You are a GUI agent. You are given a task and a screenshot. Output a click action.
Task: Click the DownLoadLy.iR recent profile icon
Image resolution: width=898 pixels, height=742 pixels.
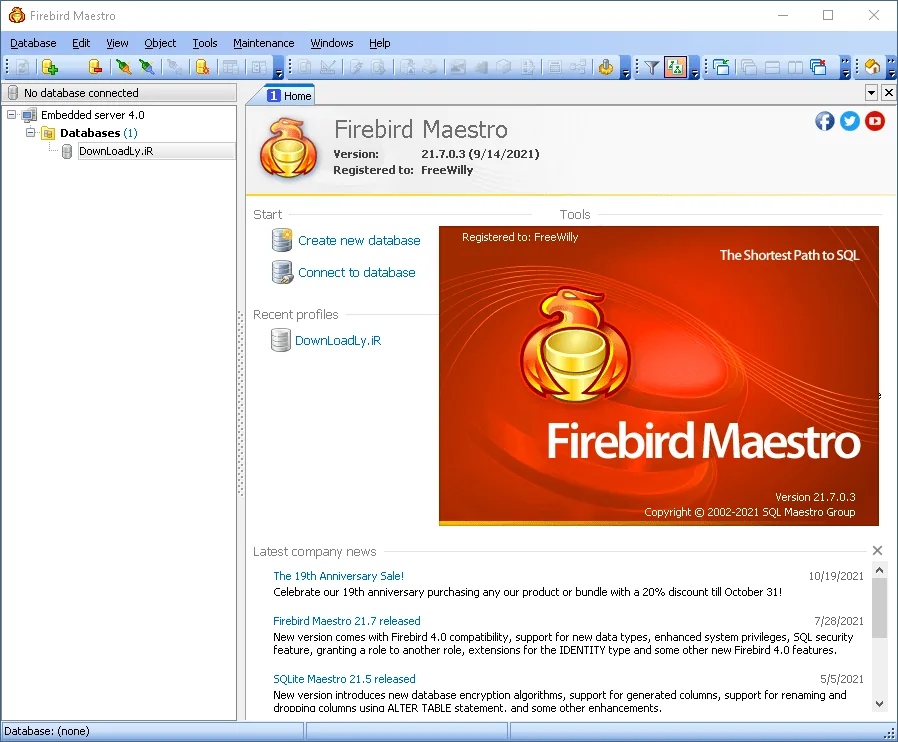point(280,340)
